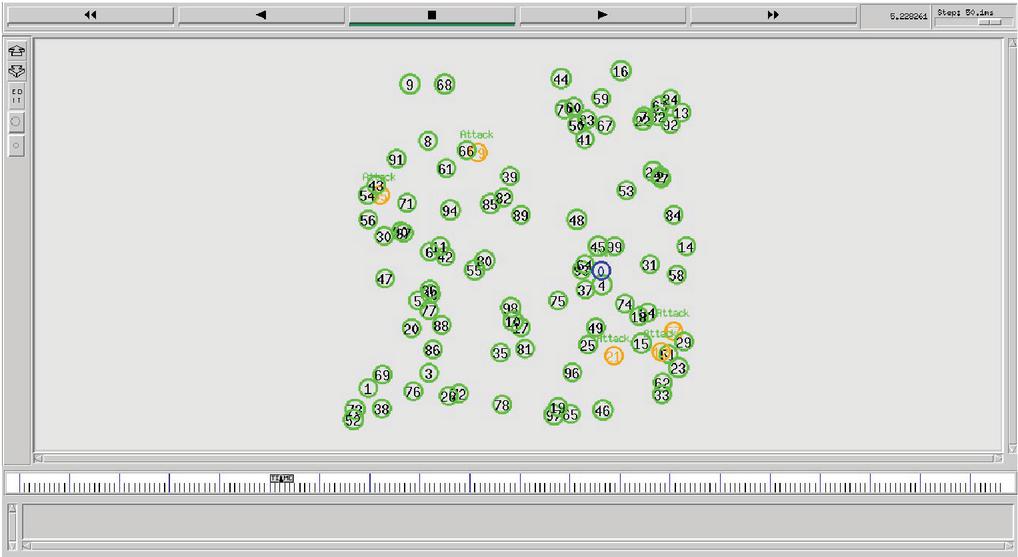Select green node 78
The width and height of the screenshot is (1018, 557).
502,405
